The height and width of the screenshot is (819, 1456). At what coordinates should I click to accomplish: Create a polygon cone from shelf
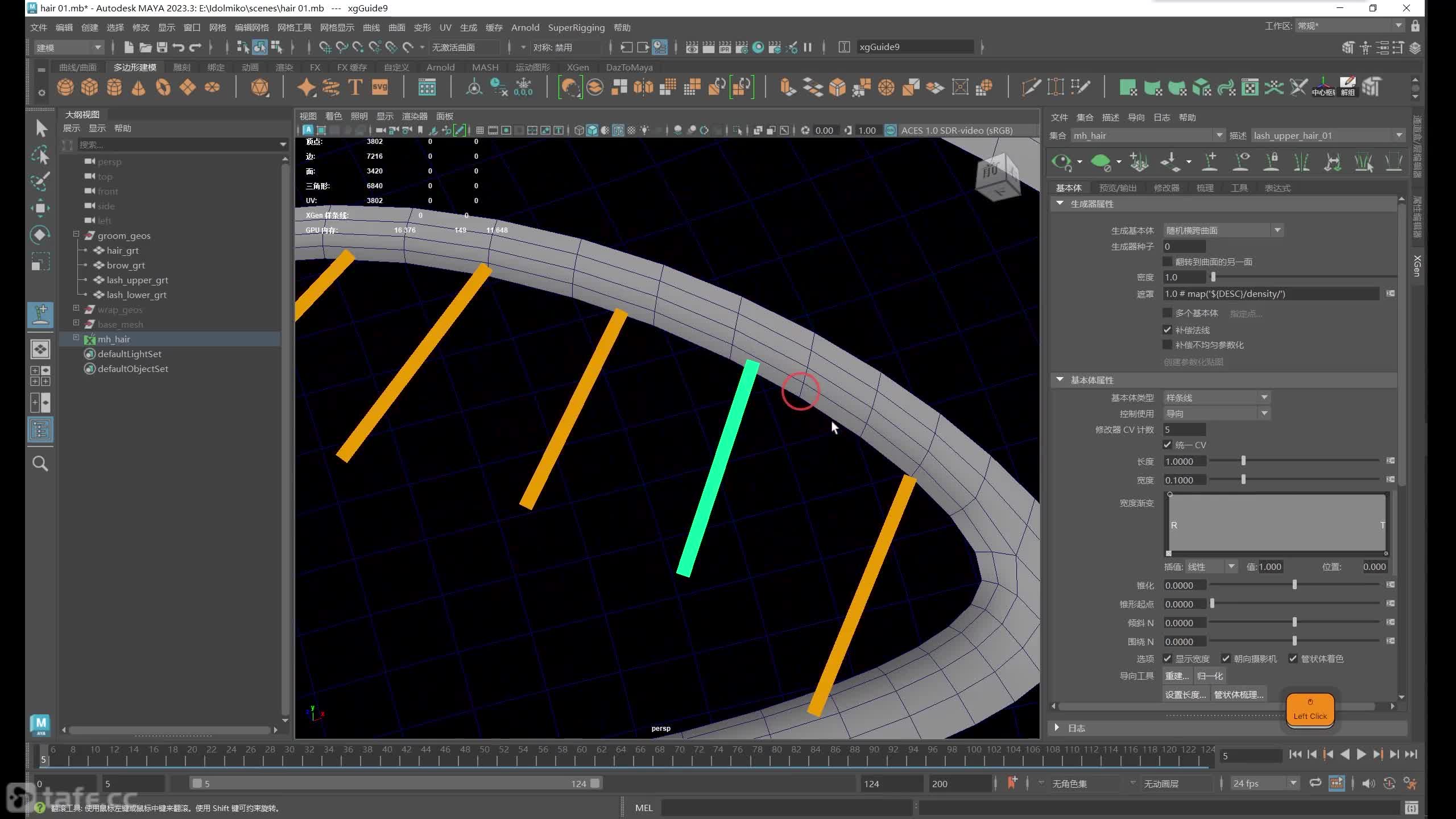[138, 88]
